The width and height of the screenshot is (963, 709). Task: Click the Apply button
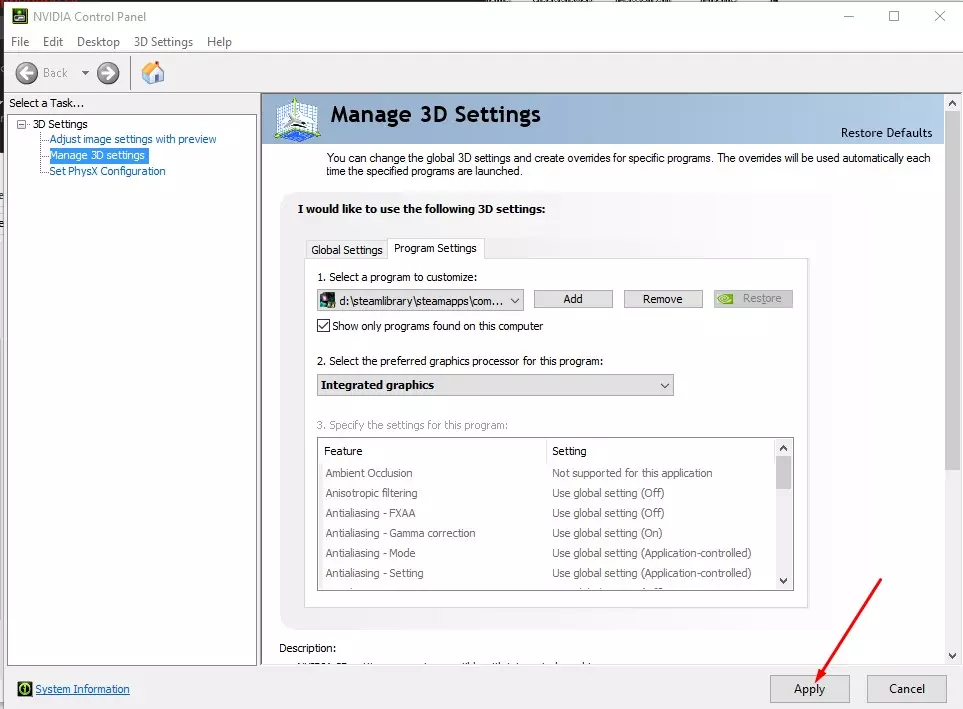tap(809, 689)
